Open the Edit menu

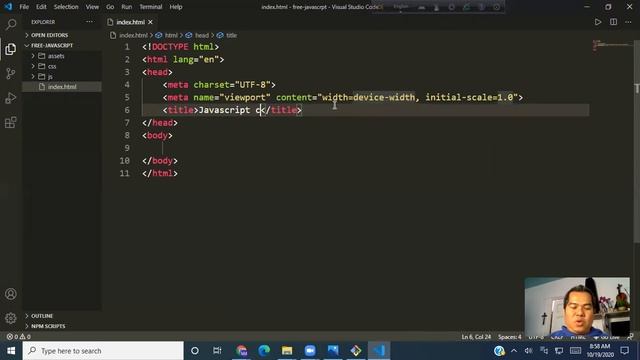[41, 7]
